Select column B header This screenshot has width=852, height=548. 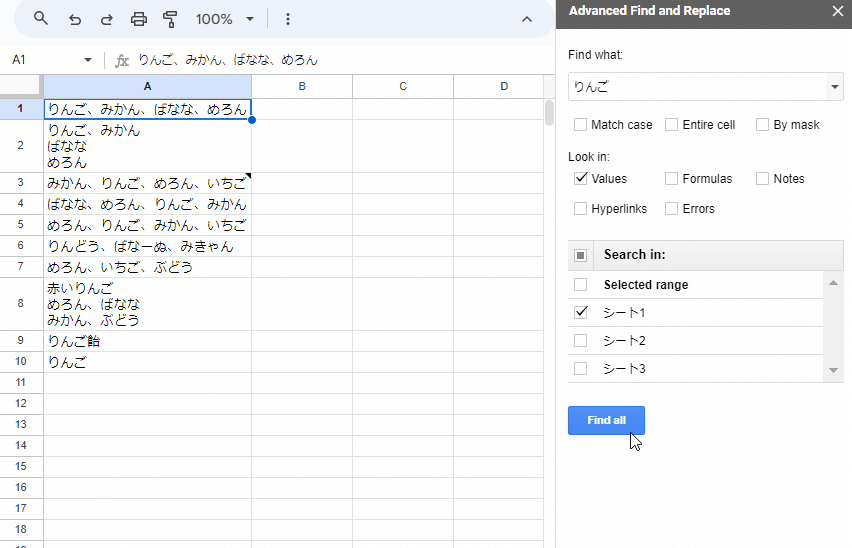[x=302, y=87]
